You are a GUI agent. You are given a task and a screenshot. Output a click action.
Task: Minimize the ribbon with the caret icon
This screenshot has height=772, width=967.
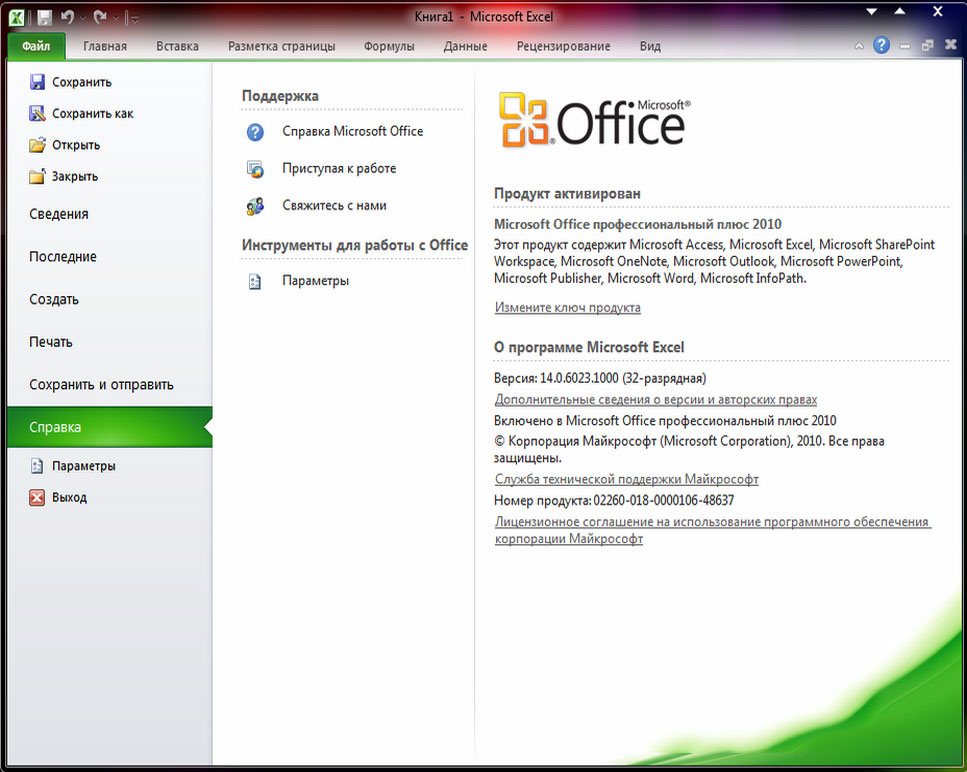(x=860, y=46)
